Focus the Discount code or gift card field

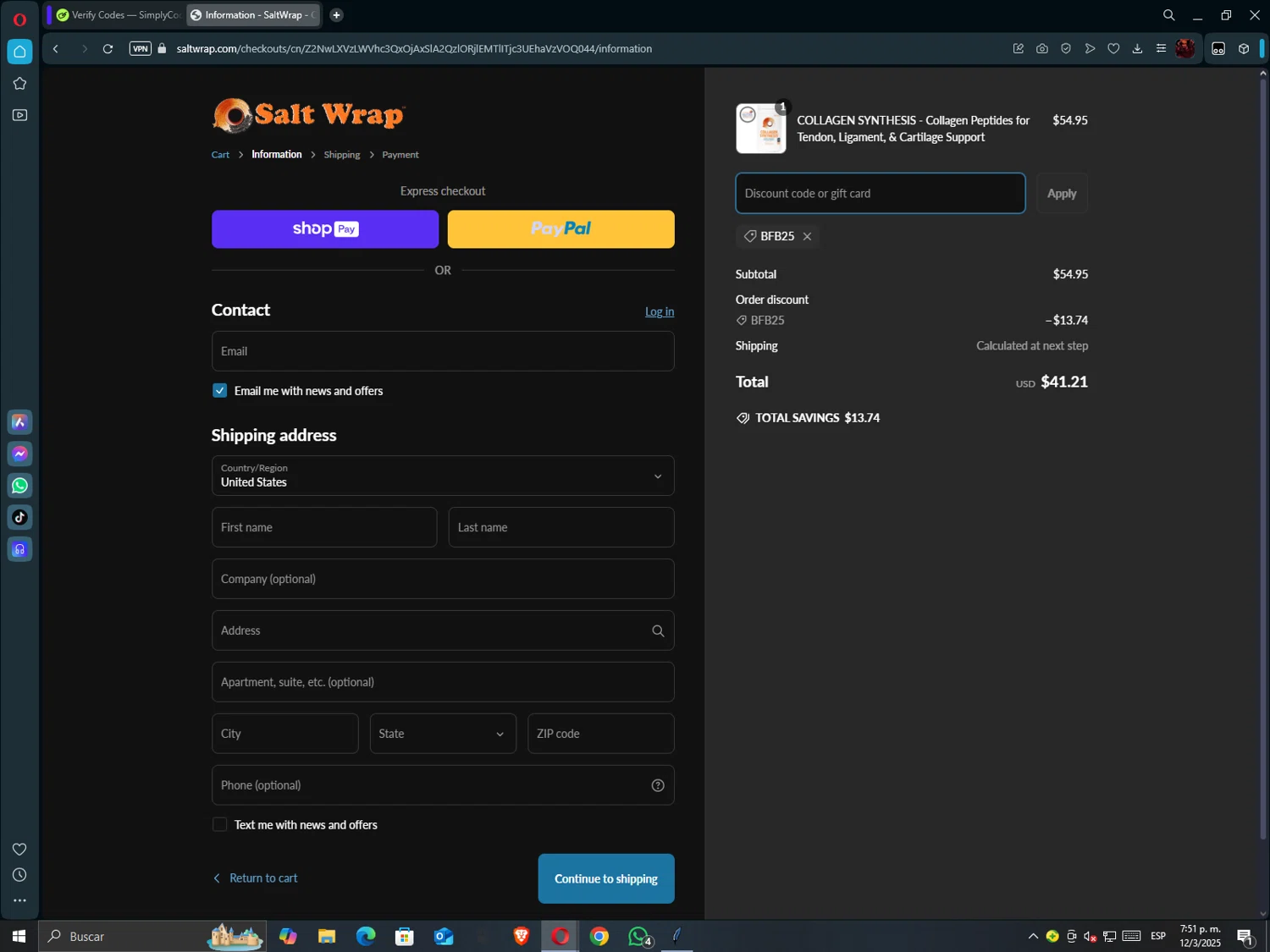881,194
